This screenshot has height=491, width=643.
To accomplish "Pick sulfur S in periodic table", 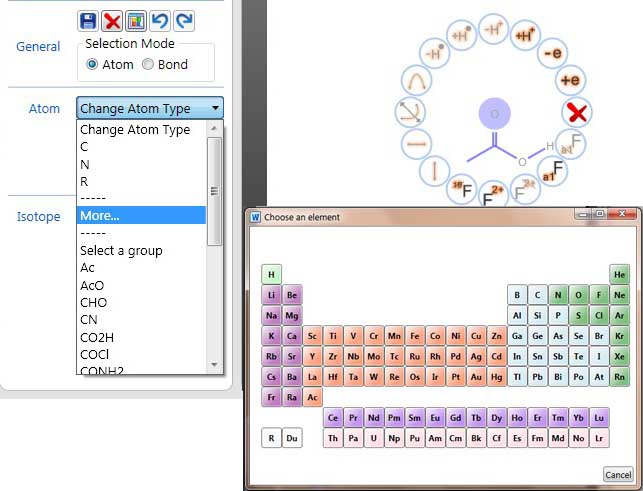I will click(579, 315).
